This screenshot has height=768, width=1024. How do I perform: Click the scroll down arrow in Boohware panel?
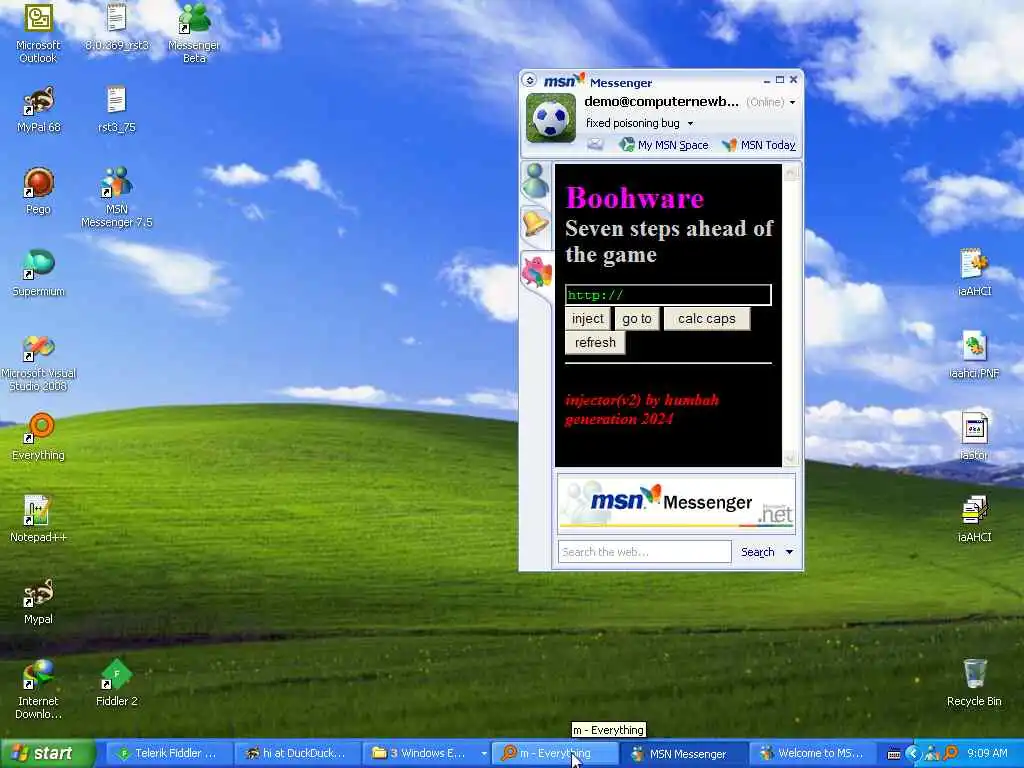click(790, 458)
